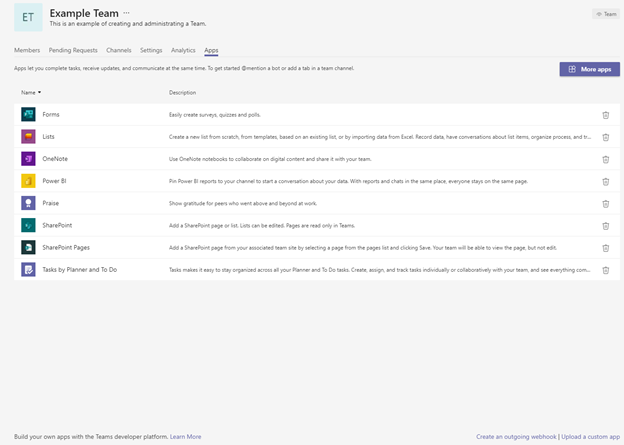Remove the Lists app via trash icon

tap(606, 137)
